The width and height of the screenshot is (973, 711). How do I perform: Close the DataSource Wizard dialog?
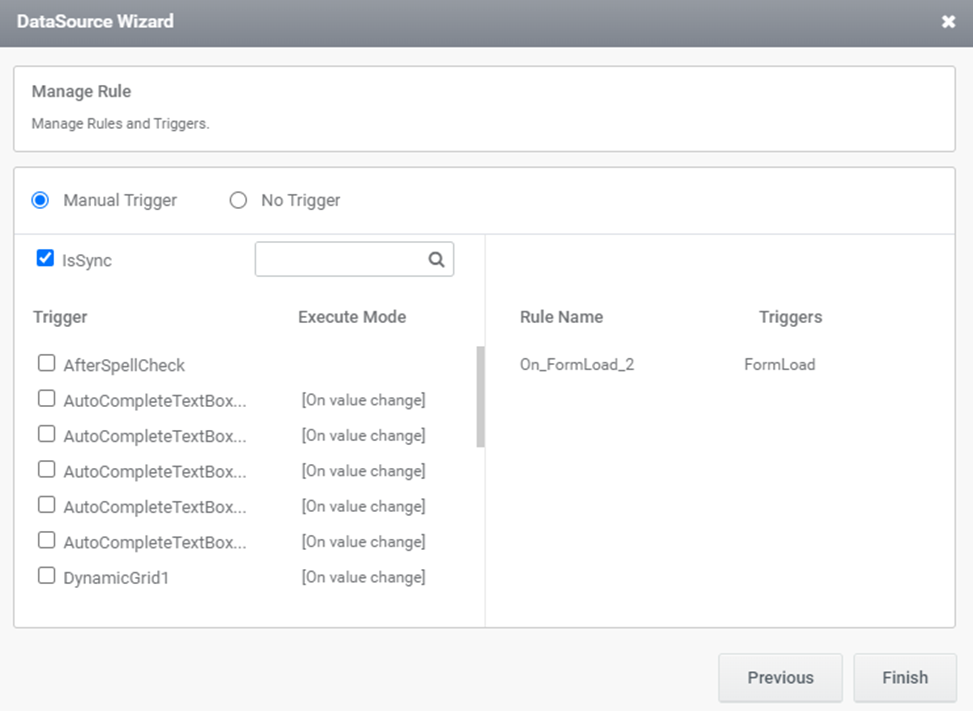pos(948,22)
